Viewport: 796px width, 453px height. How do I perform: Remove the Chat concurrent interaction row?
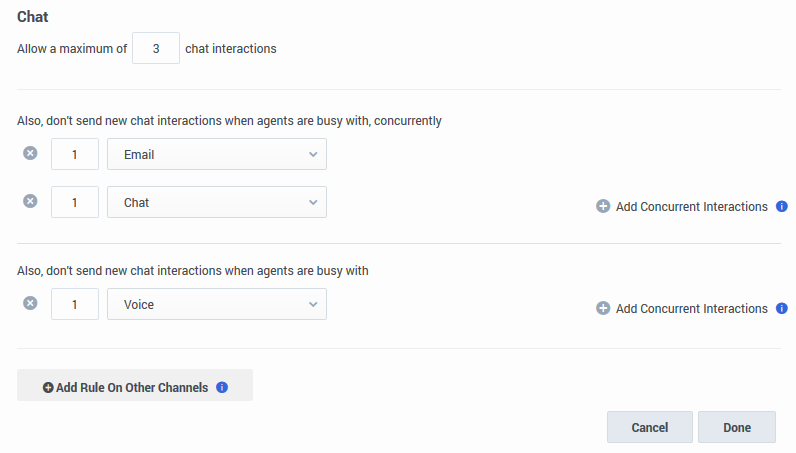30,201
